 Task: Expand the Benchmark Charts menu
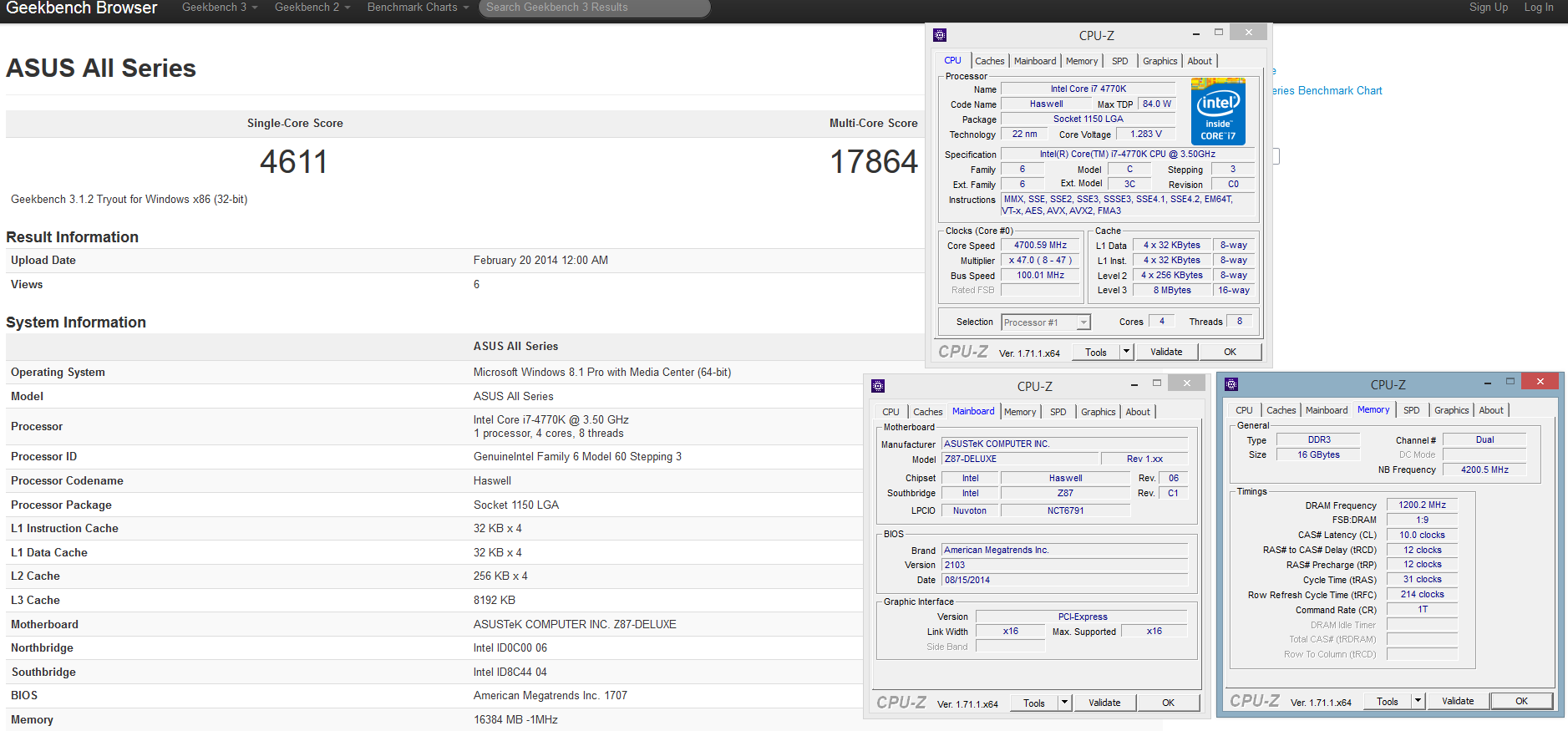coord(418,8)
